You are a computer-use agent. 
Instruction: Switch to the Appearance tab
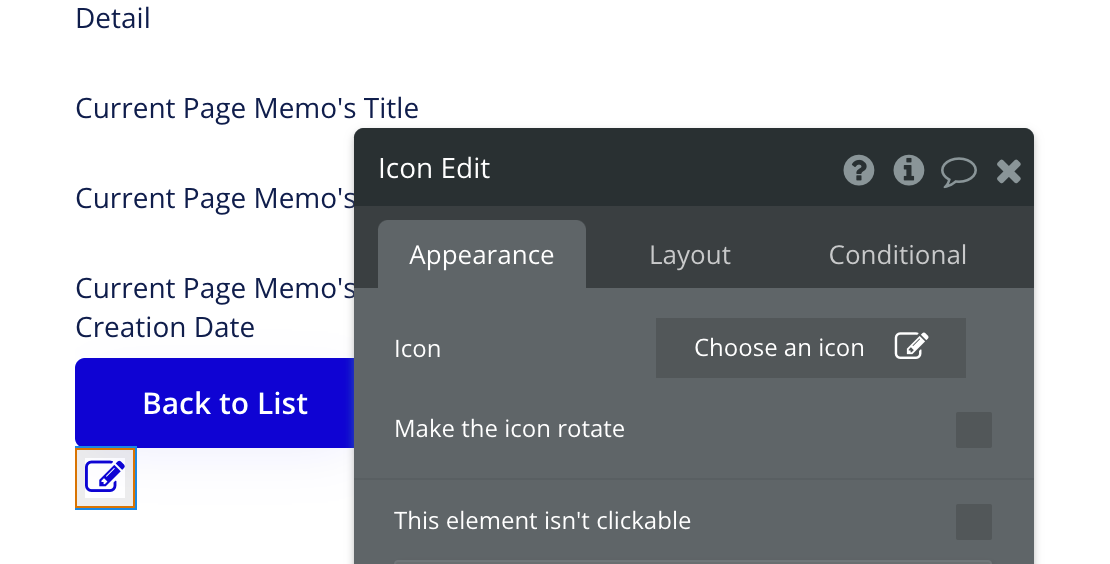tap(481, 255)
